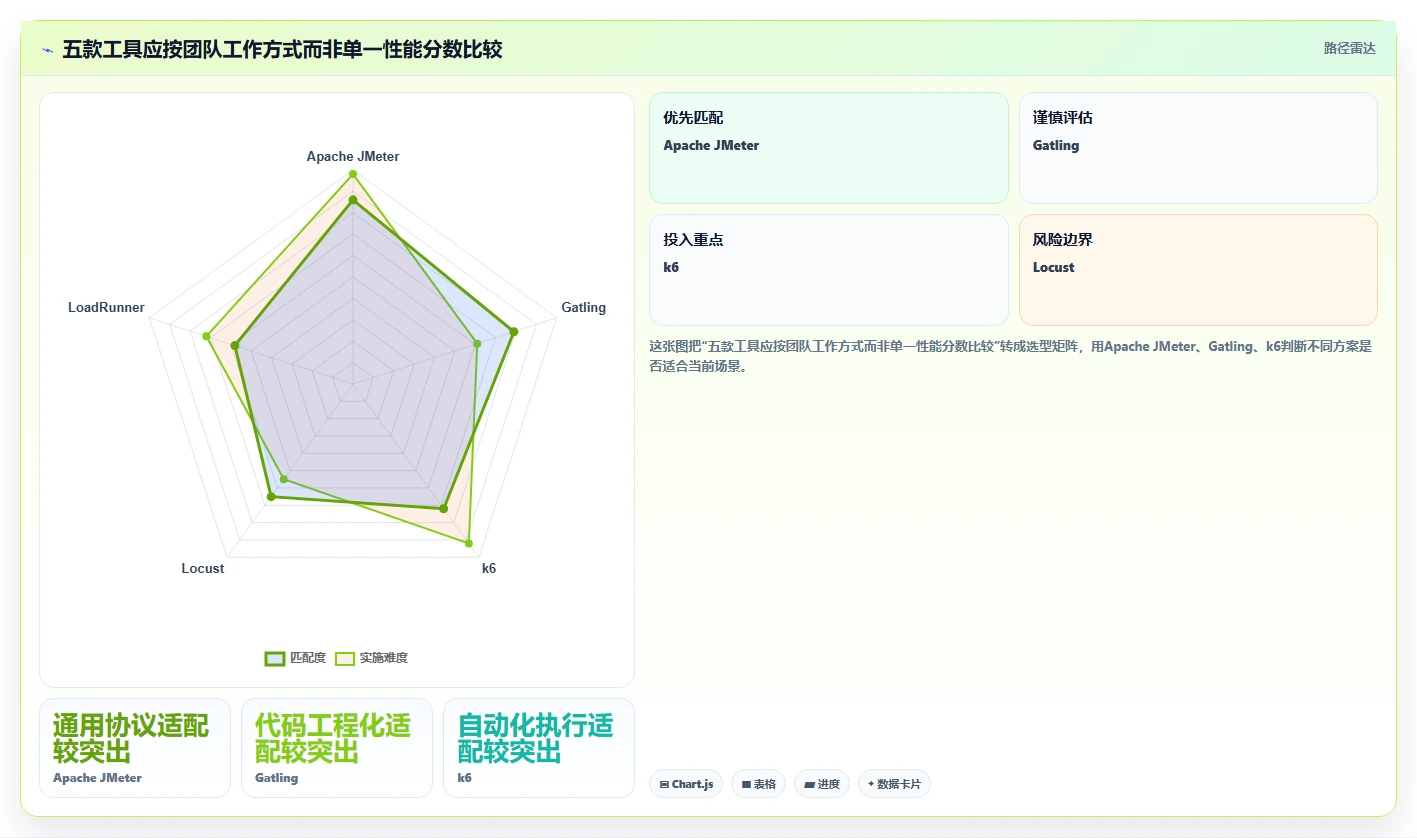This screenshot has width=1417, height=838.
Task: Open the 投入重点 card
Action: (829, 270)
